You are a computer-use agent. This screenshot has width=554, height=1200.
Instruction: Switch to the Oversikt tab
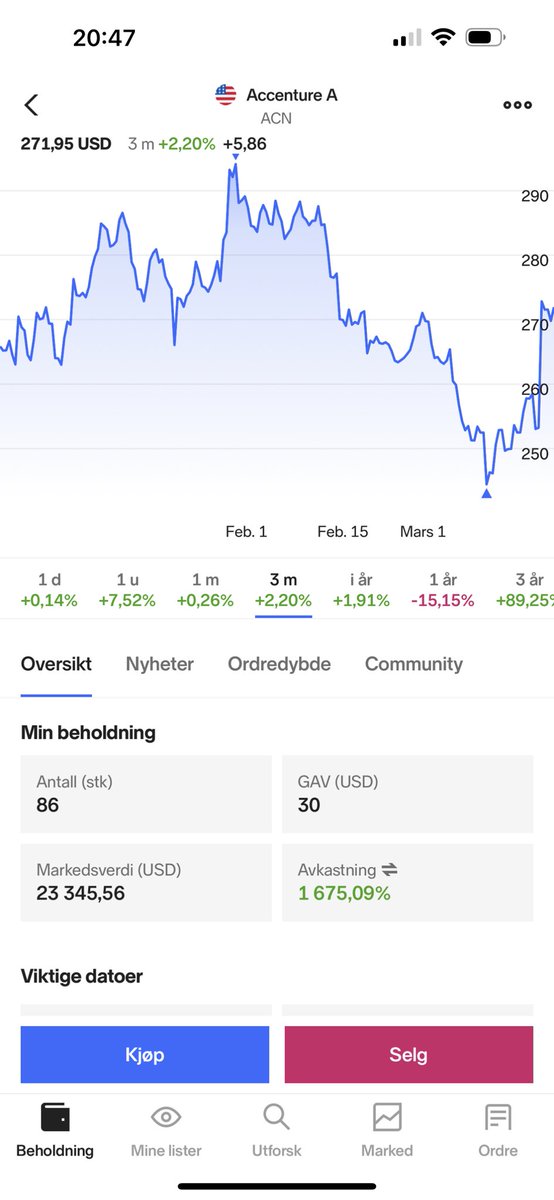pyautogui.click(x=56, y=664)
